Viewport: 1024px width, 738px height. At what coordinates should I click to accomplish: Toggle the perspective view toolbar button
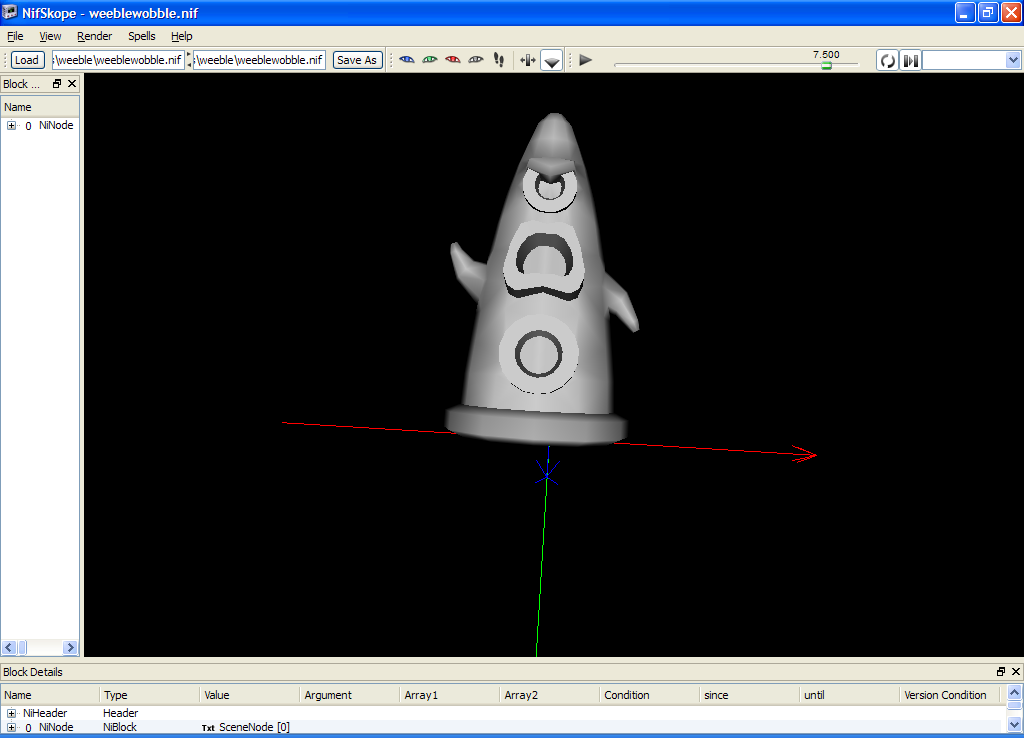[552, 60]
